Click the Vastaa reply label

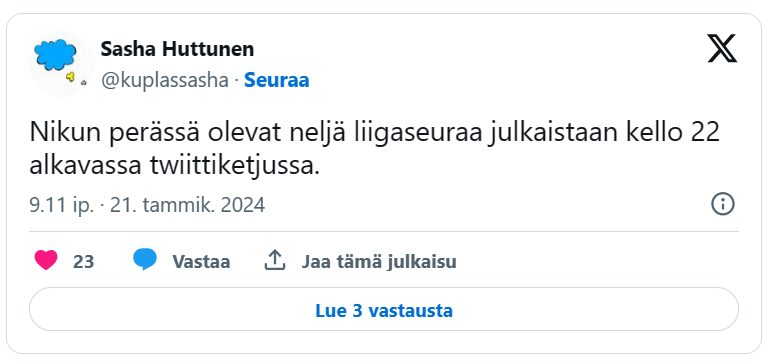click(201, 262)
